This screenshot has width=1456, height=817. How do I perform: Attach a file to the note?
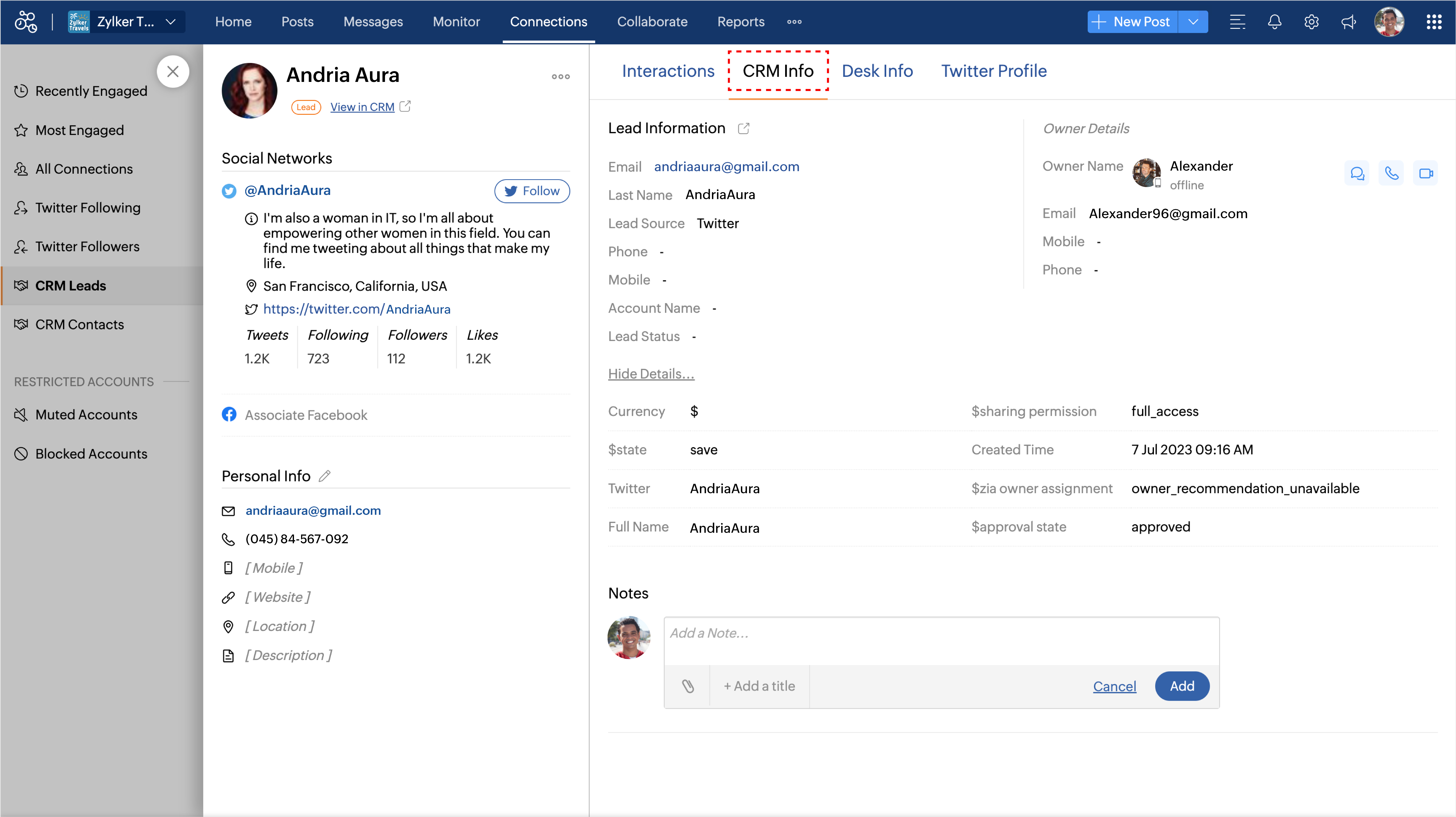687,686
